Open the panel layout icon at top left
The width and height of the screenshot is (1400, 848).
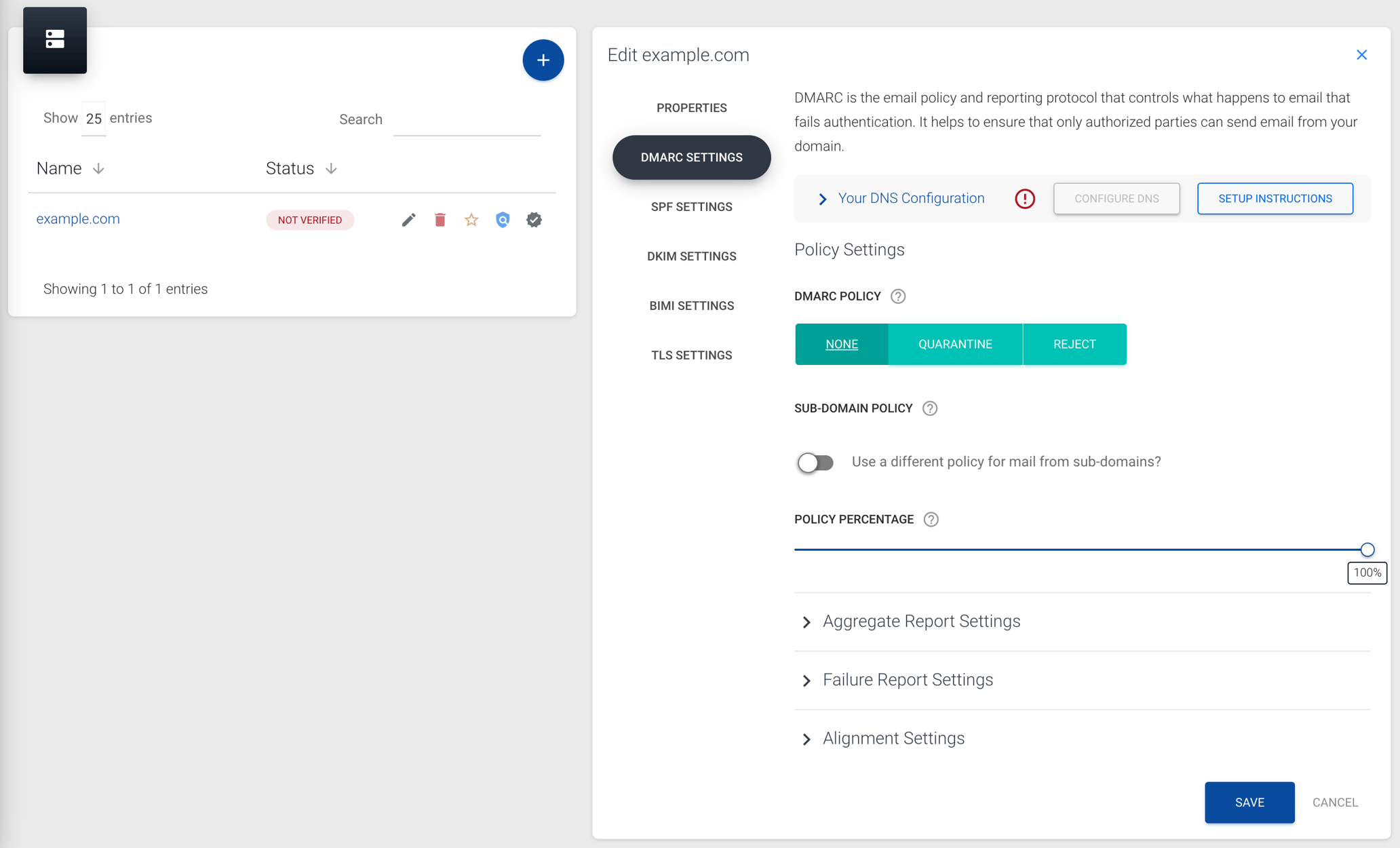54,40
